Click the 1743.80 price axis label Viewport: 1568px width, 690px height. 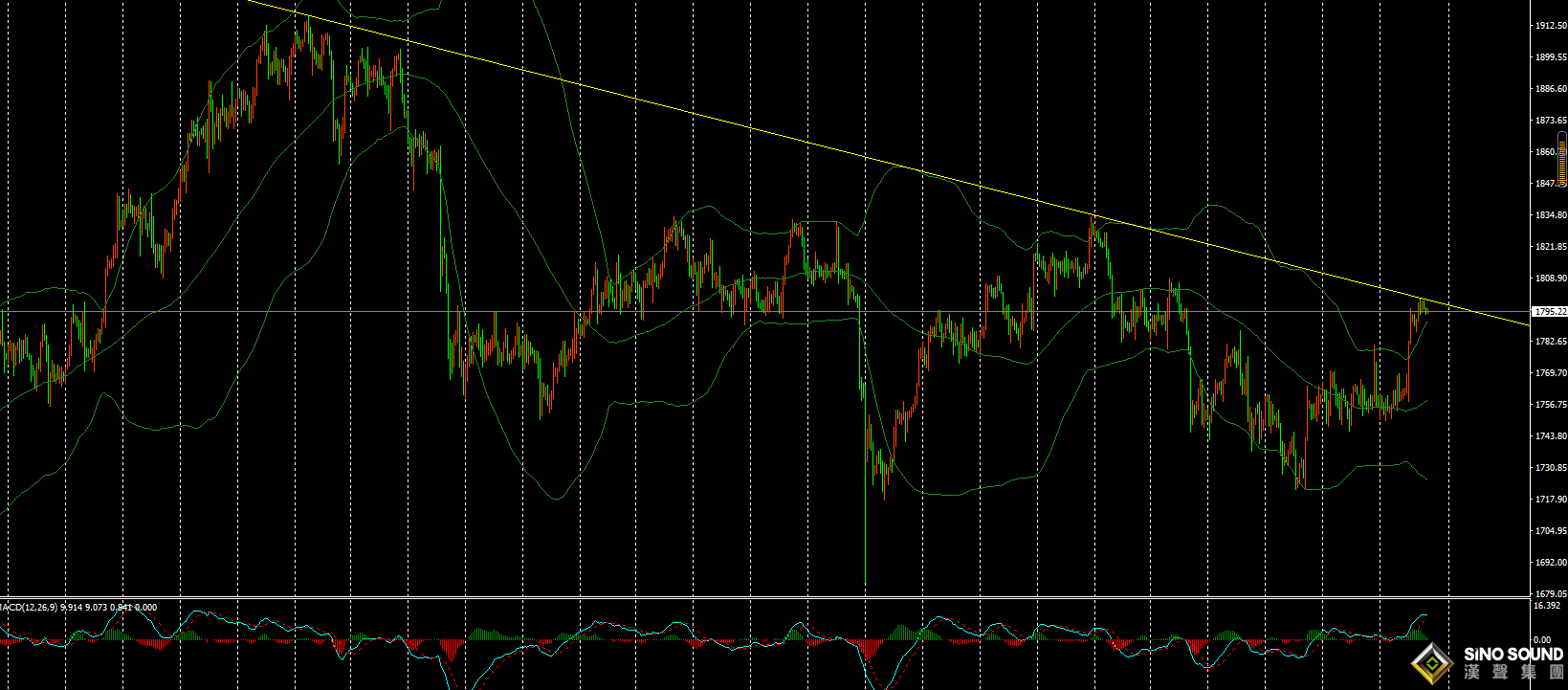1550,436
